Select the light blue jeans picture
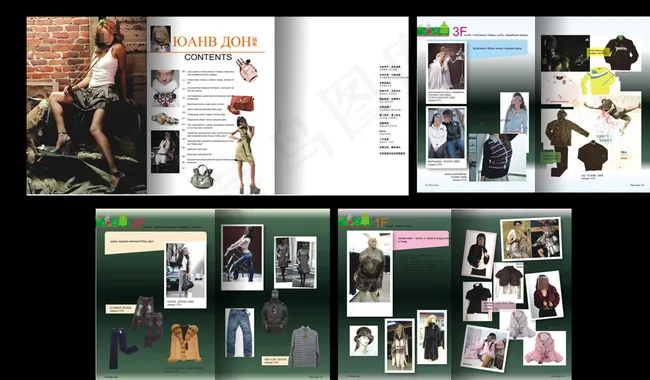Screen dimensions: 650x380 [240, 332]
